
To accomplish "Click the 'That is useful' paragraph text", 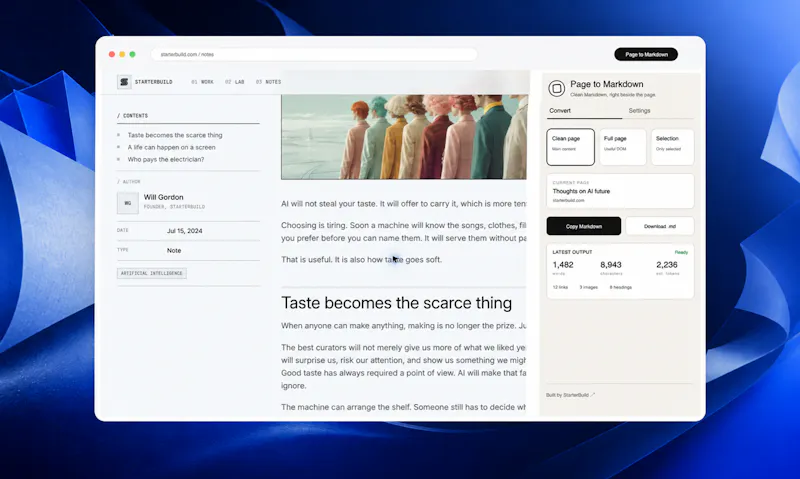I will coord(361,260).
